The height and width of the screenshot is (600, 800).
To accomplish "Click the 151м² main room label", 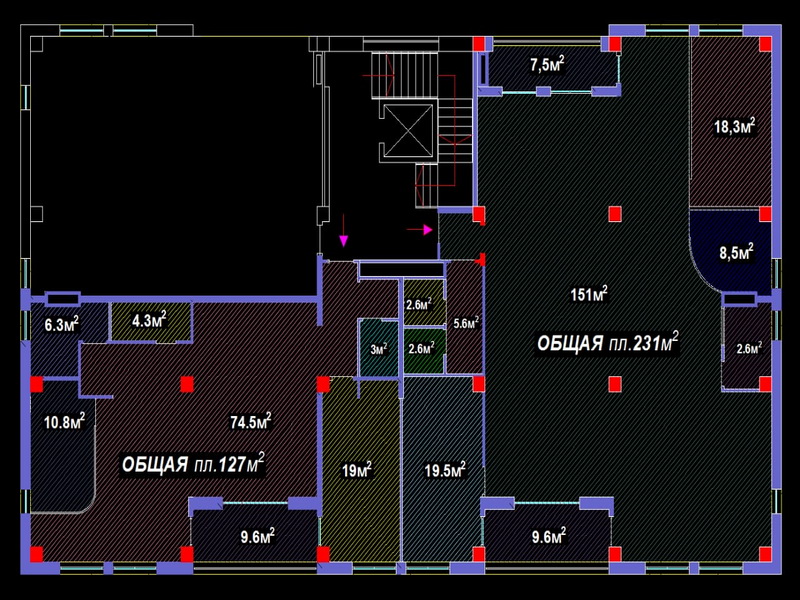I will coord(589,294).
